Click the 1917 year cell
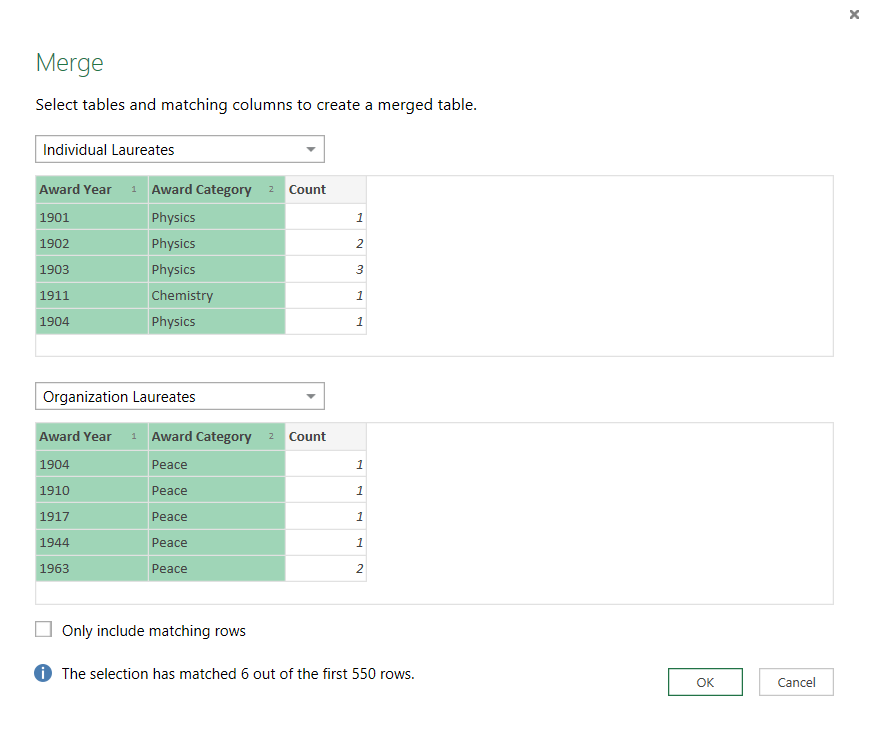The image size is (871, 732). tap(55, 517)
